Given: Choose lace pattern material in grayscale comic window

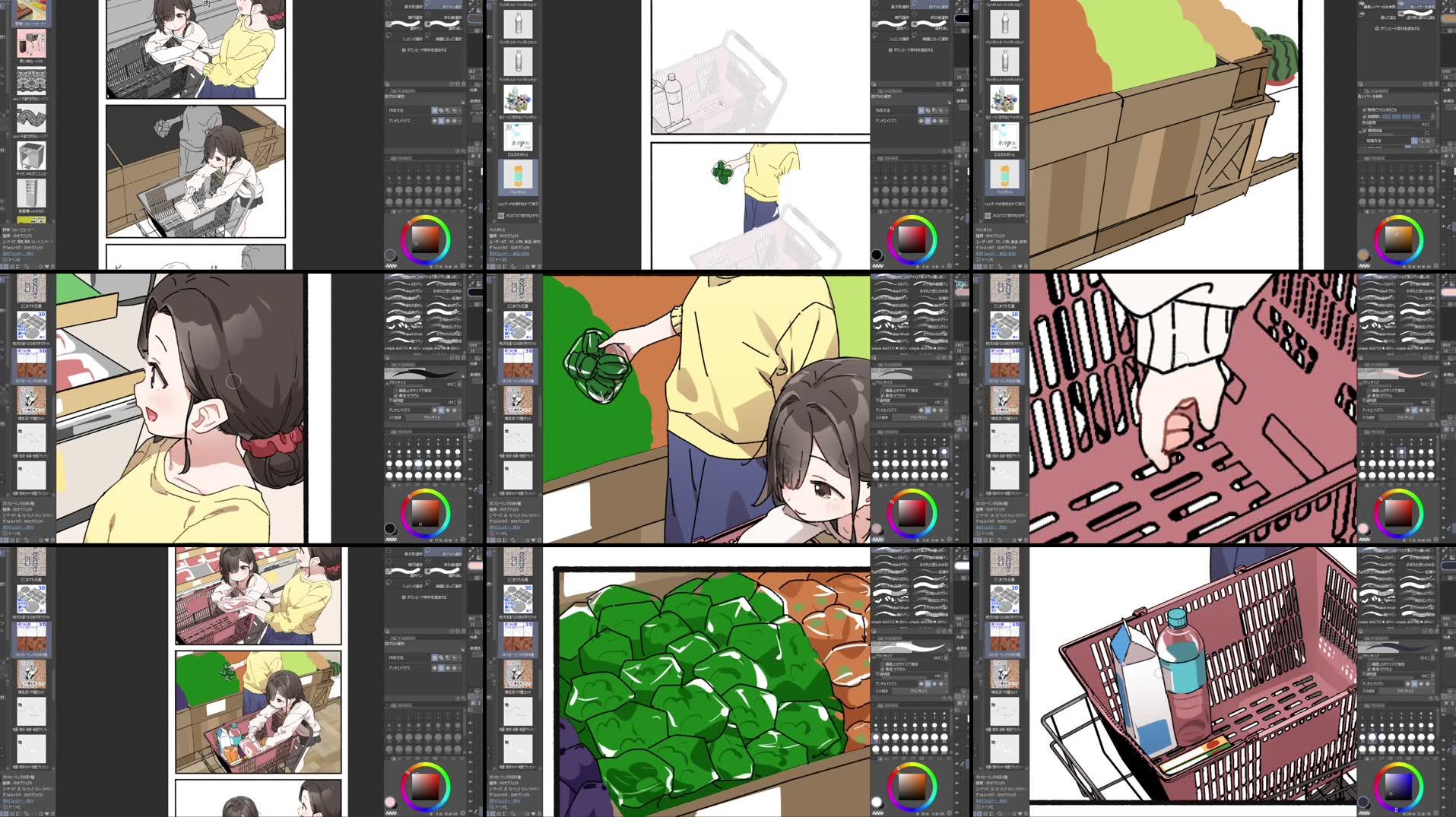Looking at the screenshot, I should pyautogui.click(x=31, y=81).
